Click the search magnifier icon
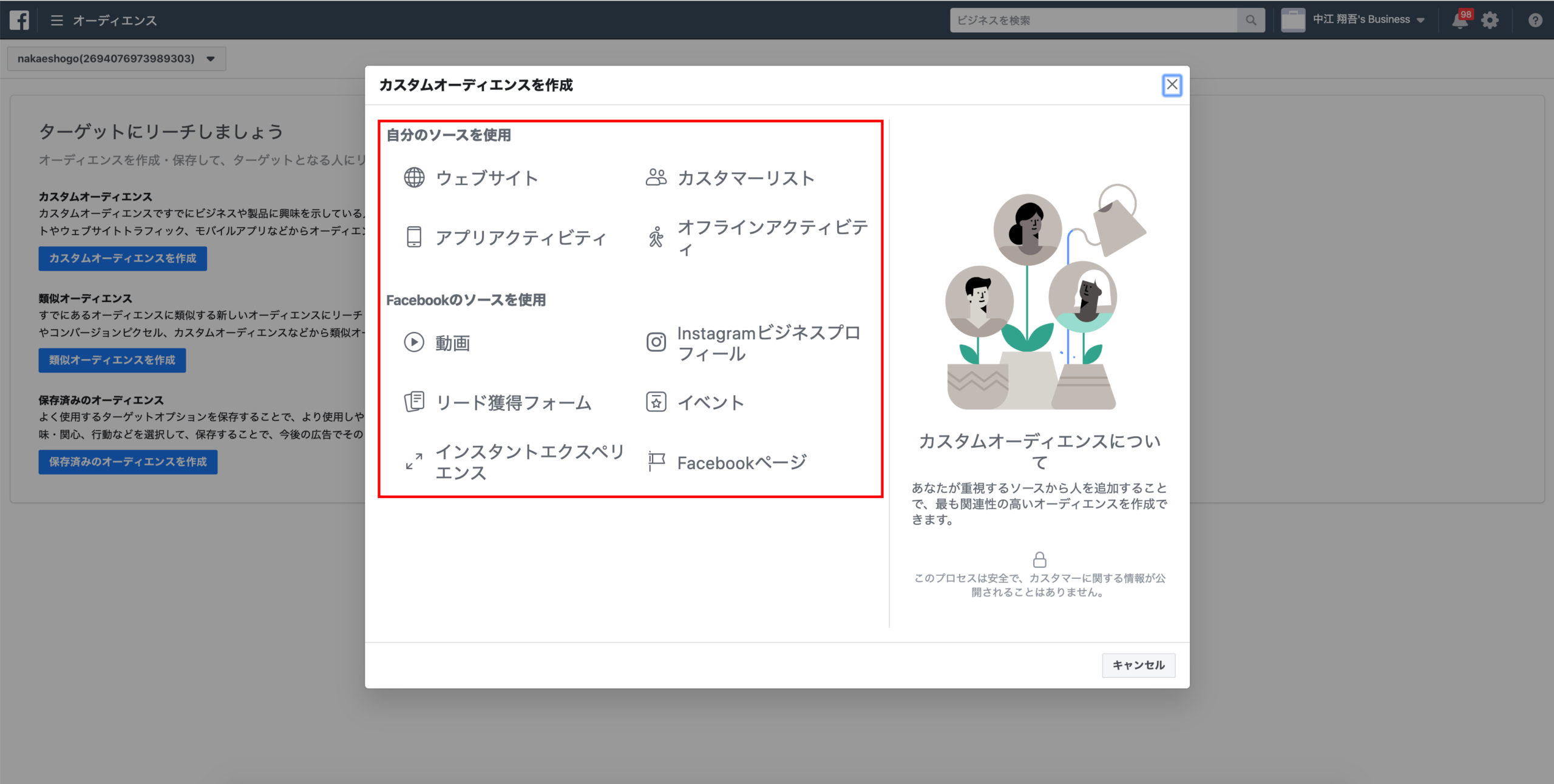The height and width of the screenshot is (784, 1554). (1250, 20)
